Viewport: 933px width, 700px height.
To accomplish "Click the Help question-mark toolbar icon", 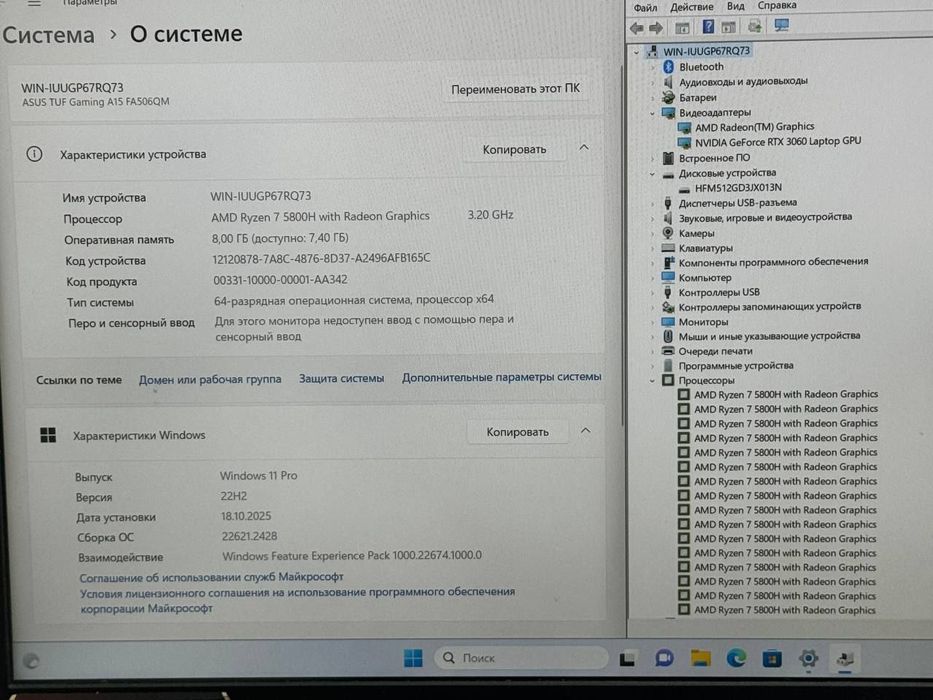I will point(708,27).
